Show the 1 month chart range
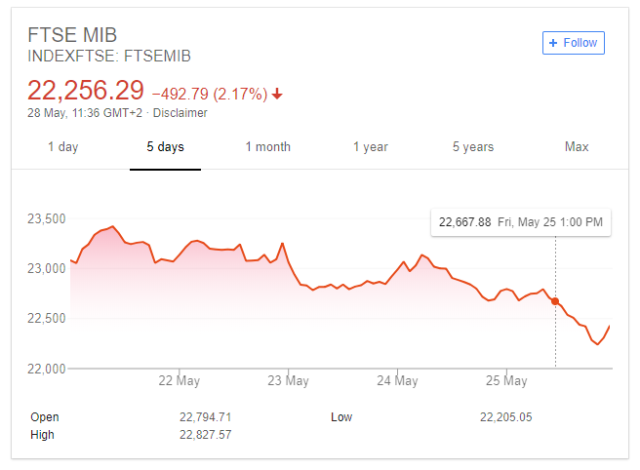The image size is (640, 470). tap(268, 147)
